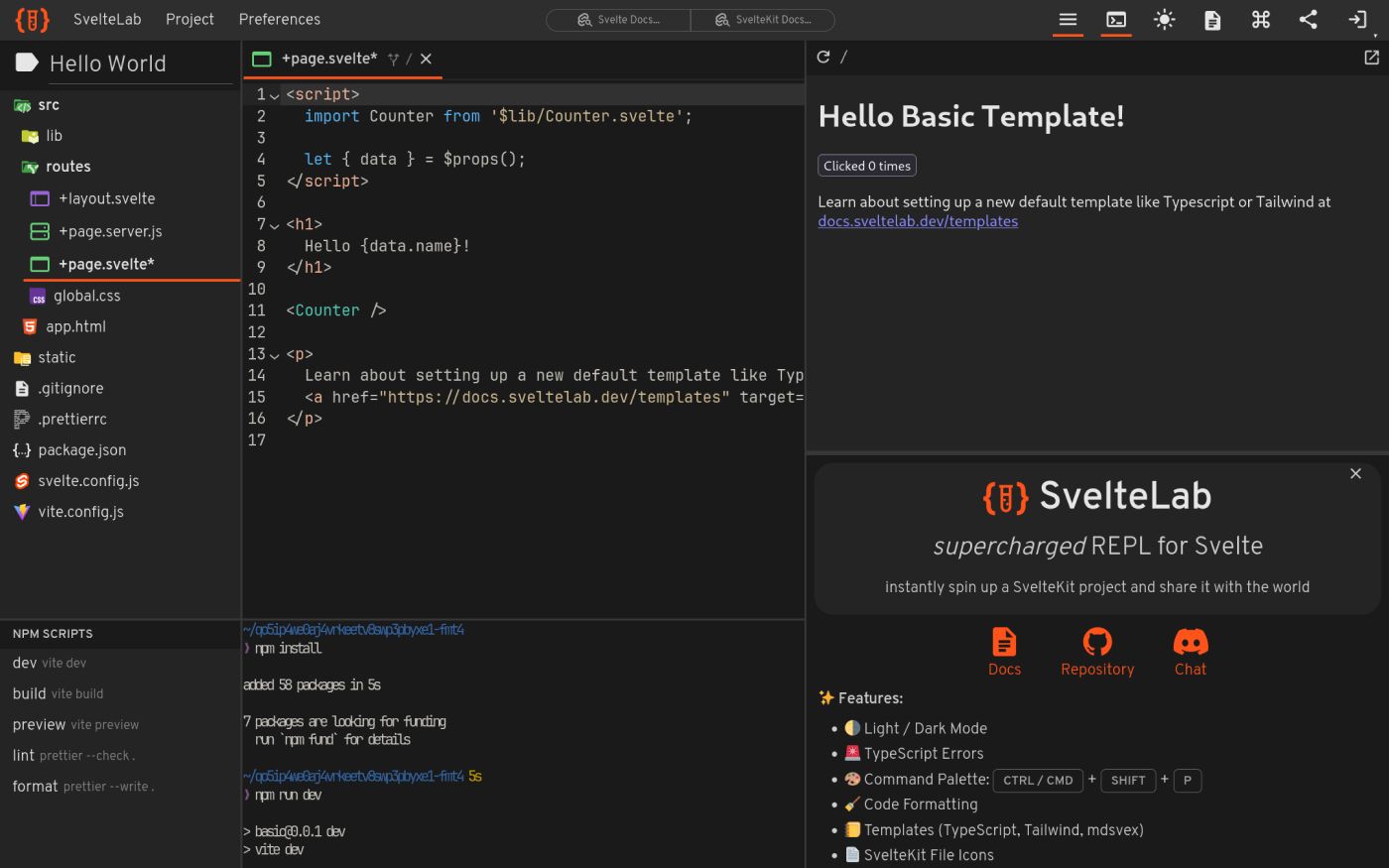Run the dev npm script
The image size is (1389, 868).
pyautogui.click(x=119, y=663)
